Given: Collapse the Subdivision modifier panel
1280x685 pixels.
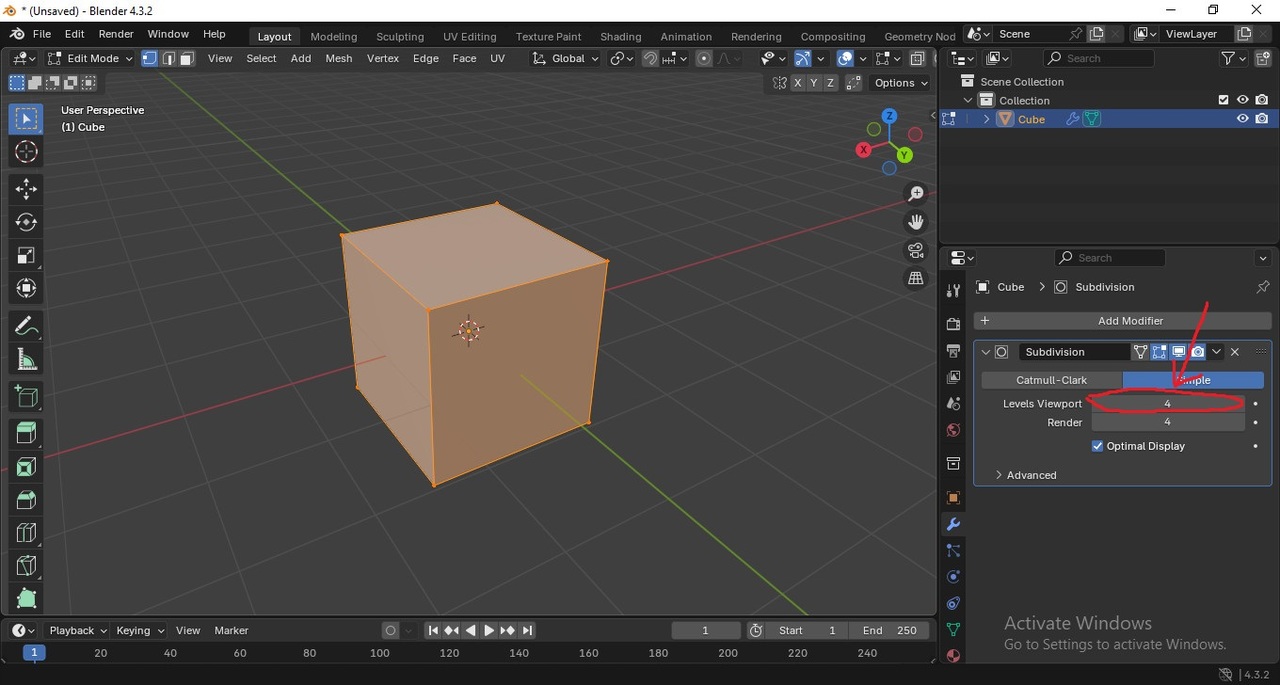Looking at the screenshot, I should (x=986, y=352).
